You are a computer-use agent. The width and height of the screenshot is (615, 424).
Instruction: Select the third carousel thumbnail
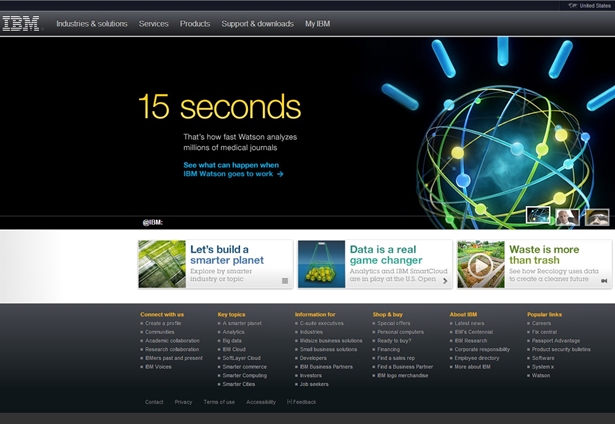point(597,217)
